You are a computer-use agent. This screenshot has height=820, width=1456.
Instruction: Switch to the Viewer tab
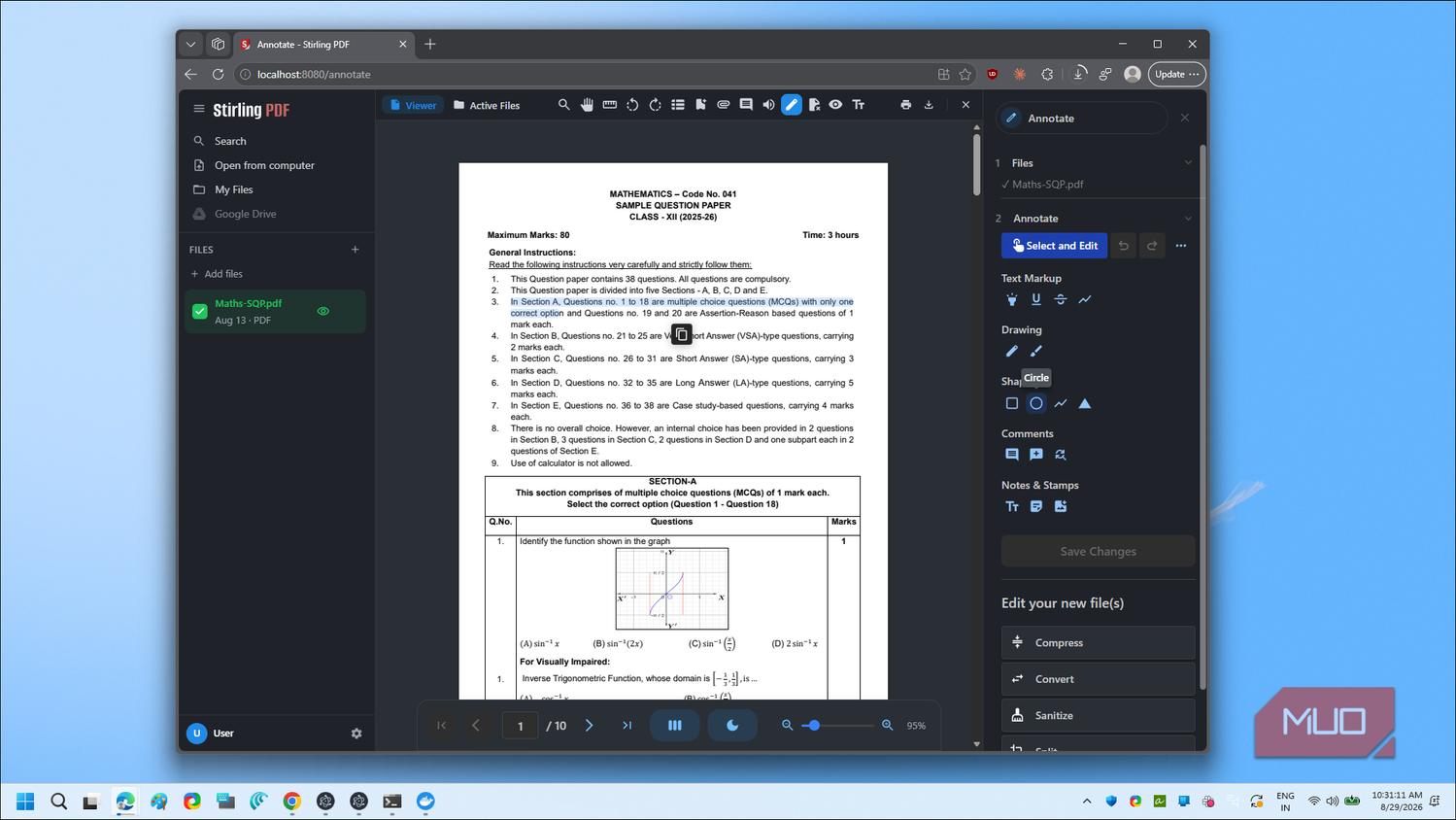pyautogui.click(x=413, y=105)
